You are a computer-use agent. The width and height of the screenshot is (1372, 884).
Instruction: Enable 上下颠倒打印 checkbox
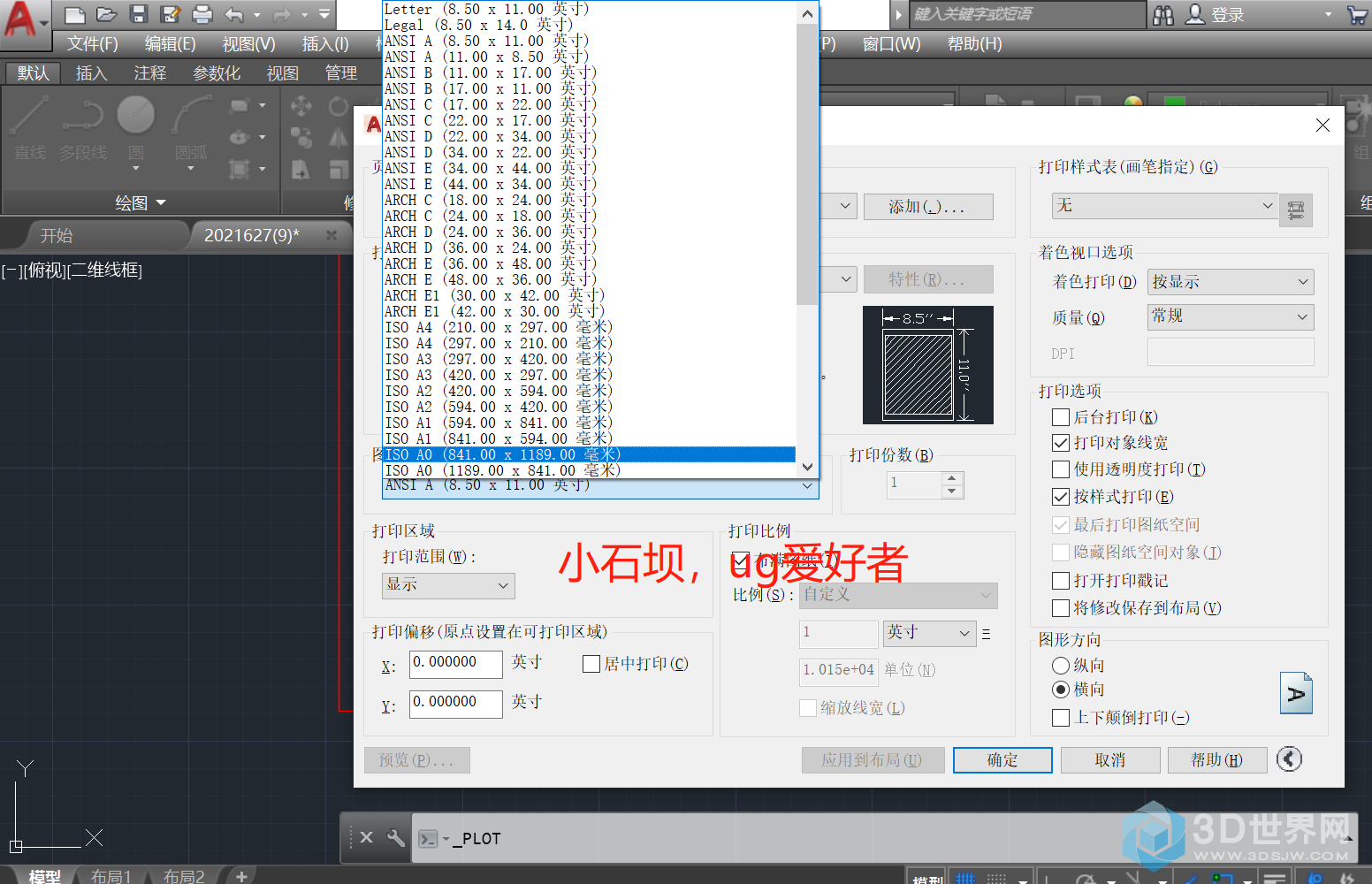coord(1061,717)
